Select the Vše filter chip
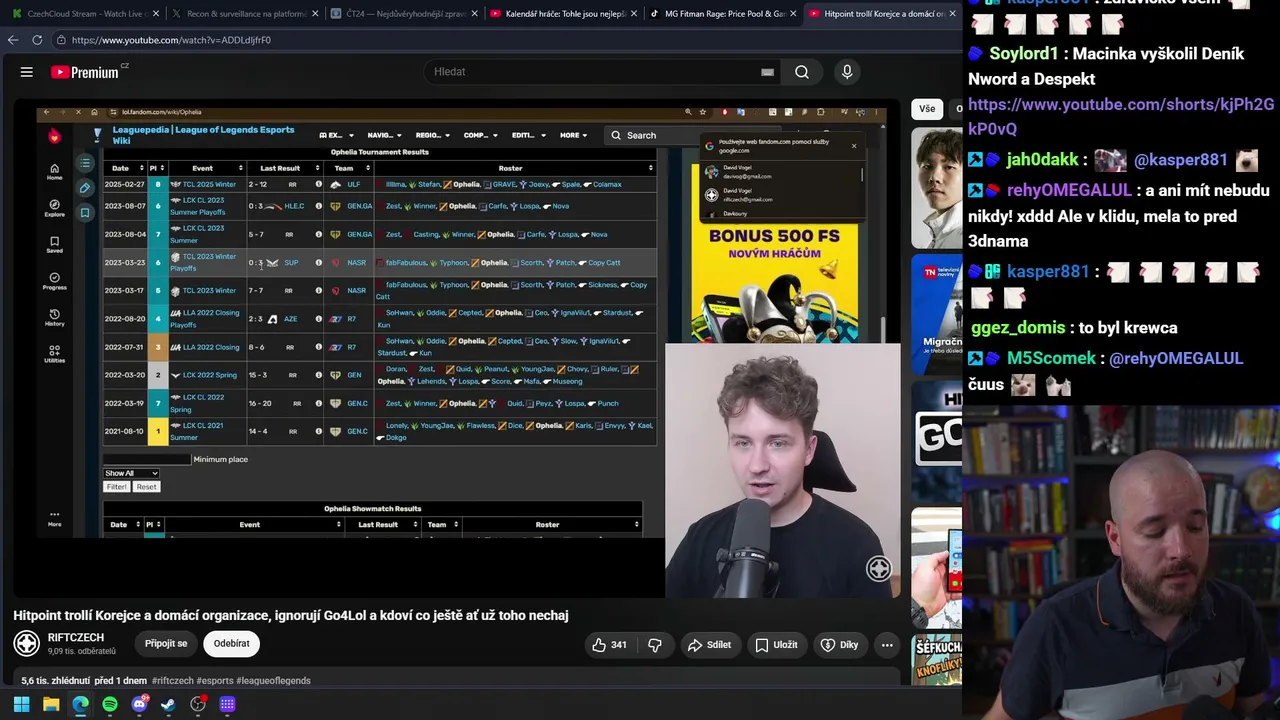 click(927, 109)
